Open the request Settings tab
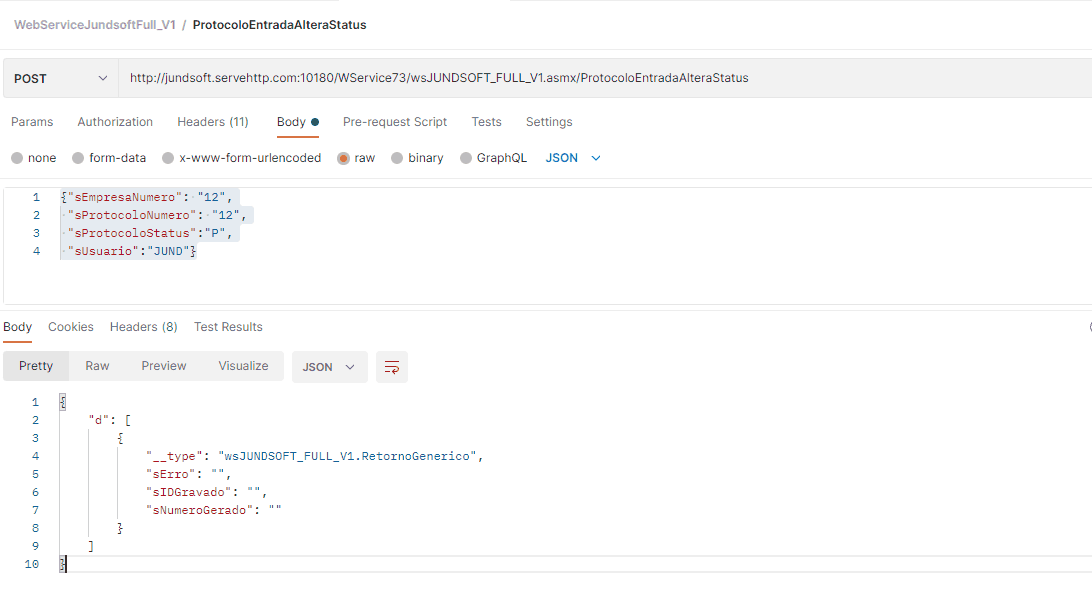 (549, 122)
